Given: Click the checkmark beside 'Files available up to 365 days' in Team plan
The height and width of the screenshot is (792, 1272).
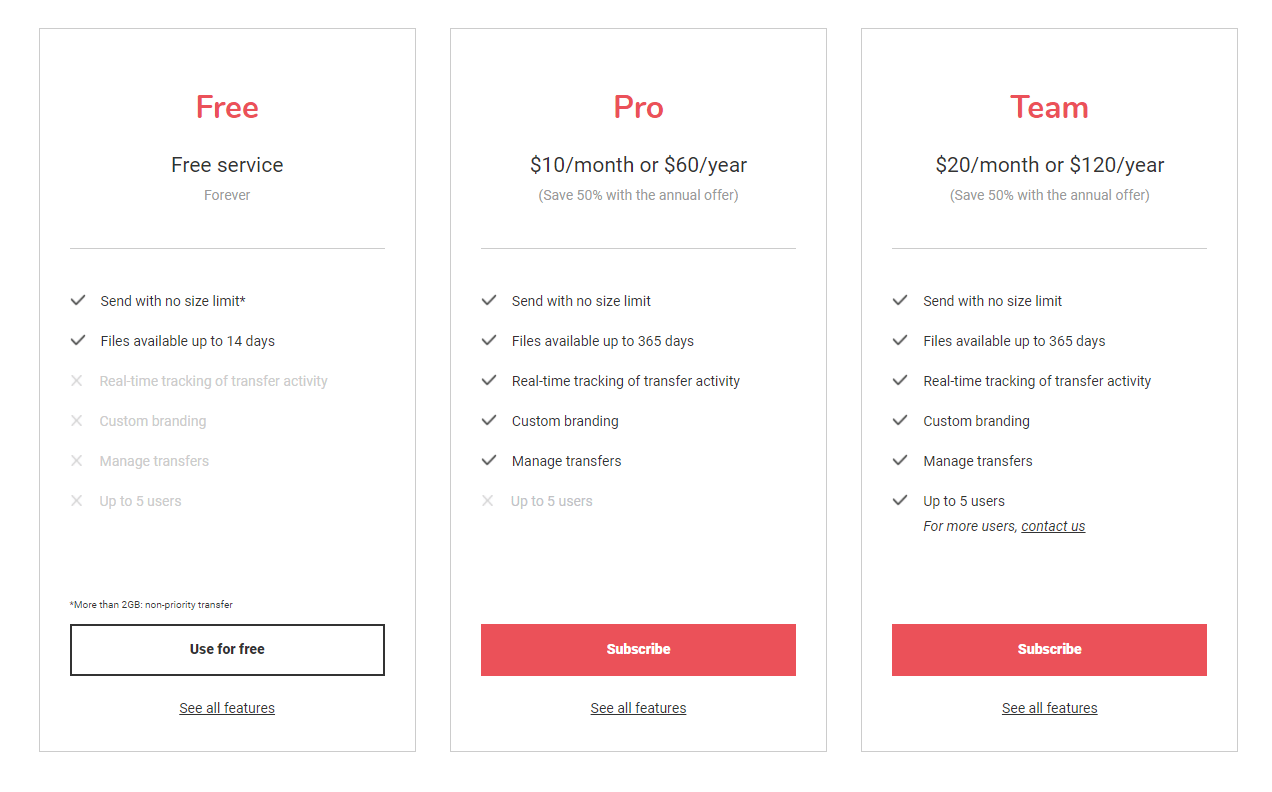Looking at the screenshot, I should tap(900, 340).
